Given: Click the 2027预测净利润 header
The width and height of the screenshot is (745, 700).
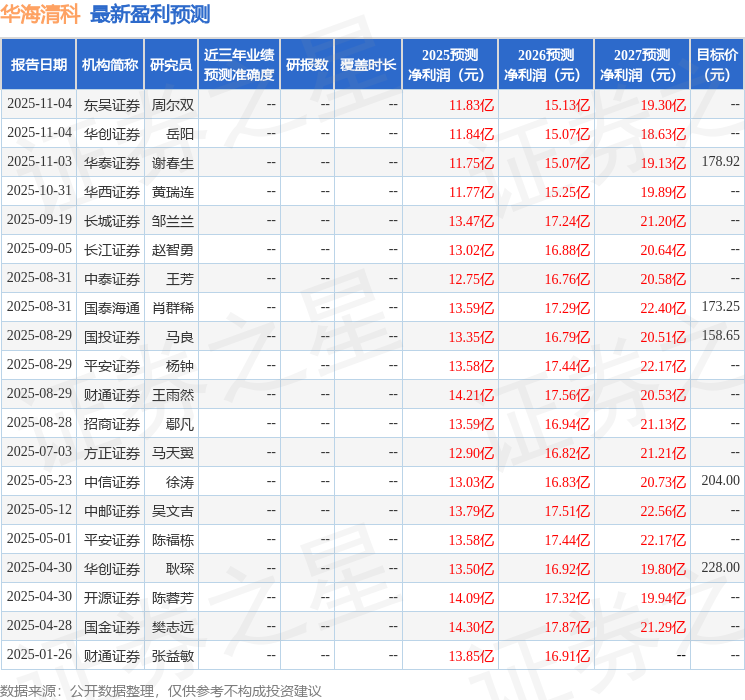Looking at the screenshot, I should pyautogui.click(x=642, y=65).
